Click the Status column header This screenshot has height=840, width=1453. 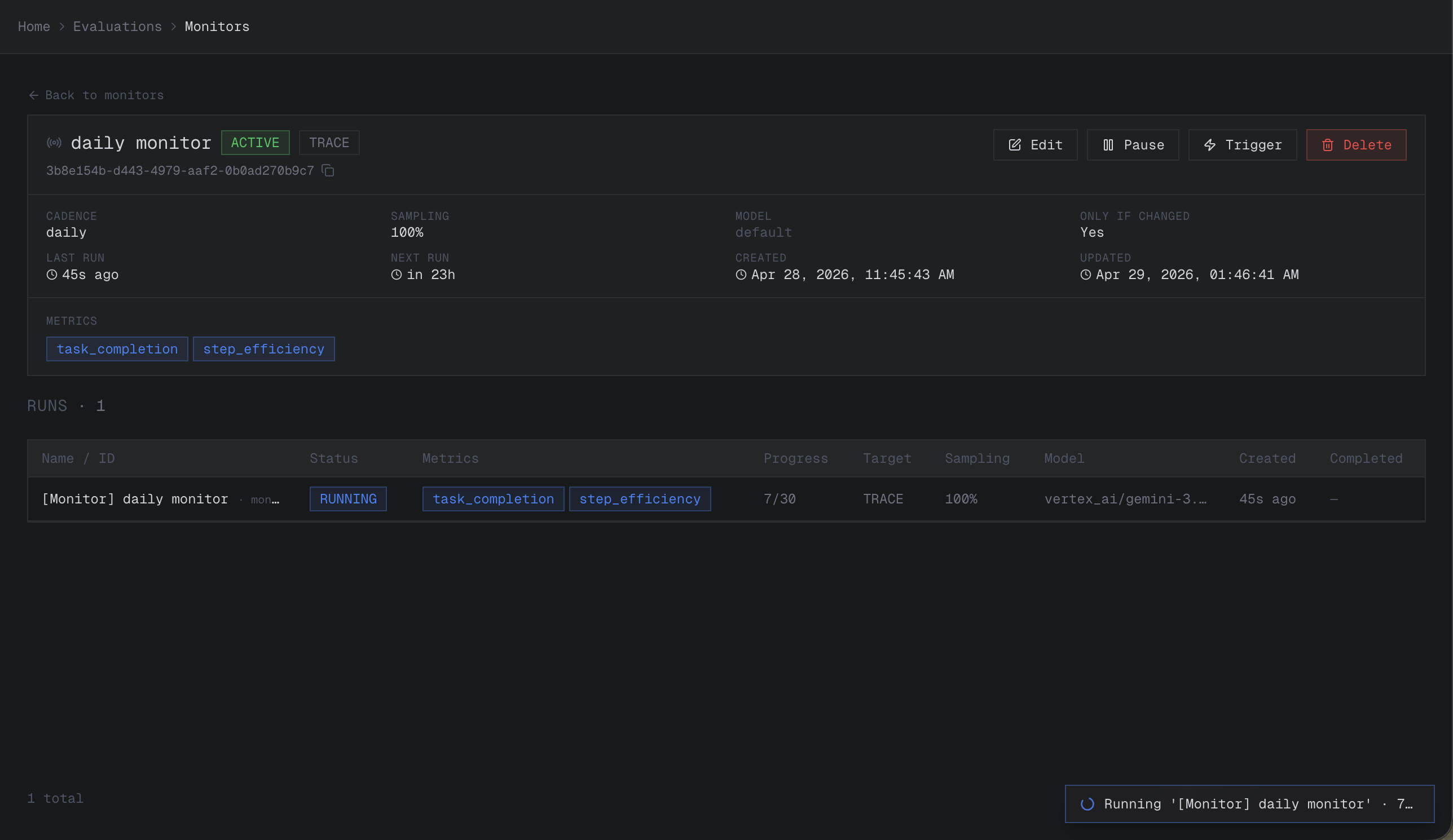pos(334,458)
